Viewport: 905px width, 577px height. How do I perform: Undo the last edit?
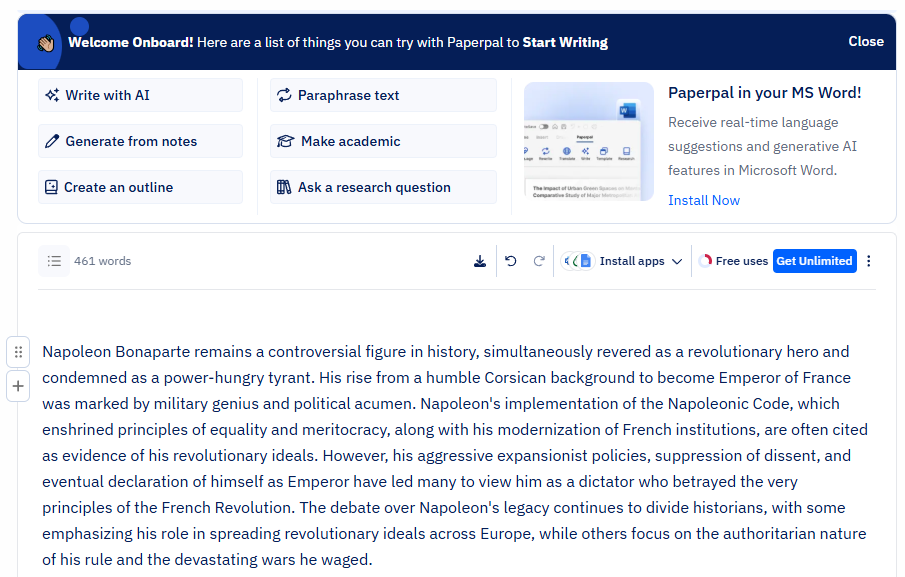511,261
